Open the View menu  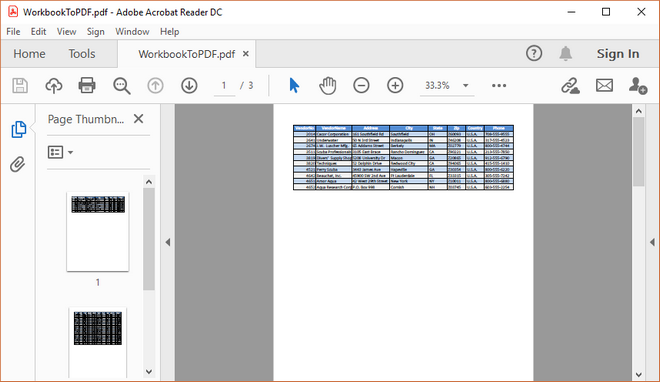67,32
